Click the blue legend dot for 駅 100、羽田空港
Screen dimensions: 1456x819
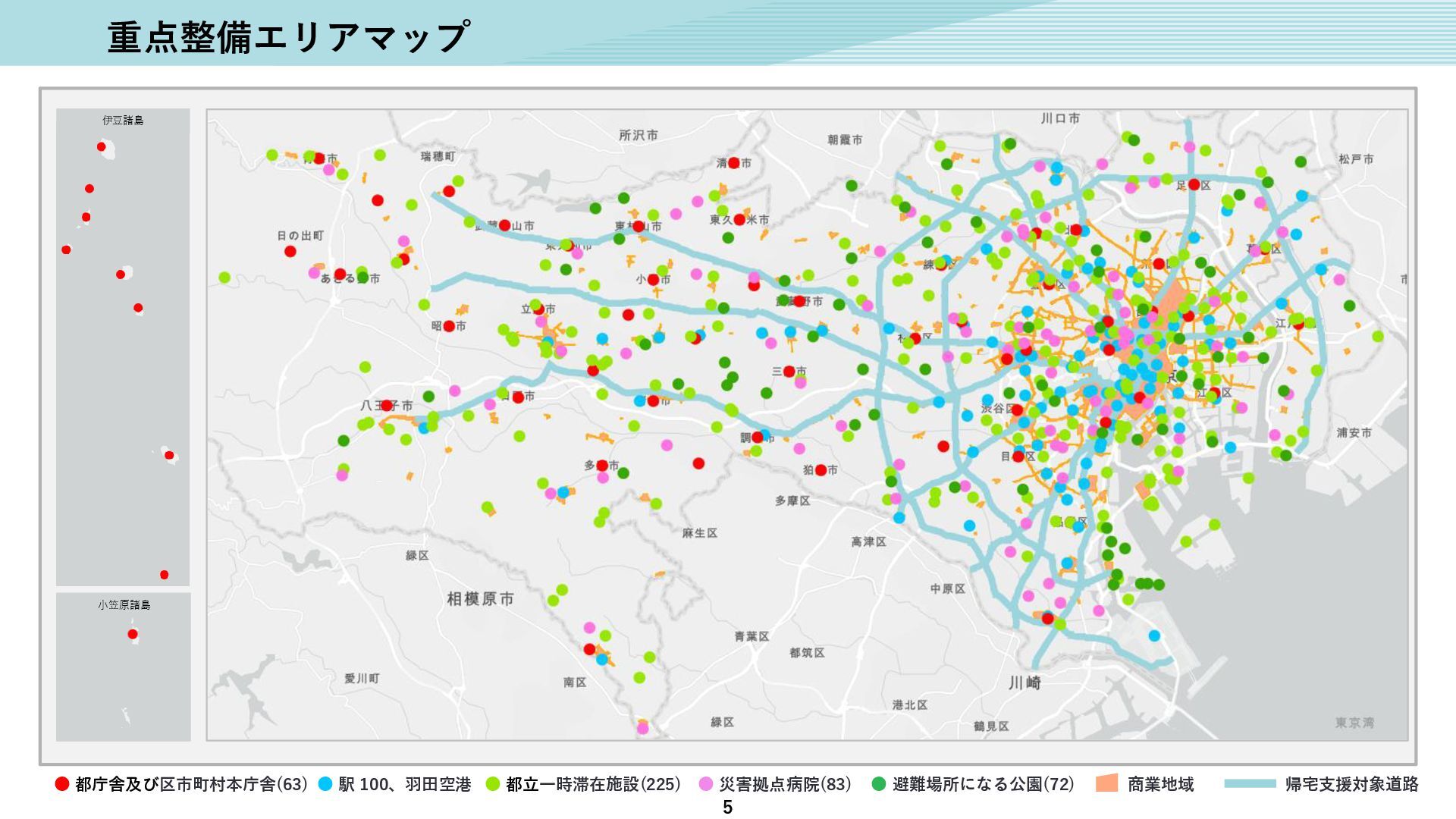(x=325, y=784)
